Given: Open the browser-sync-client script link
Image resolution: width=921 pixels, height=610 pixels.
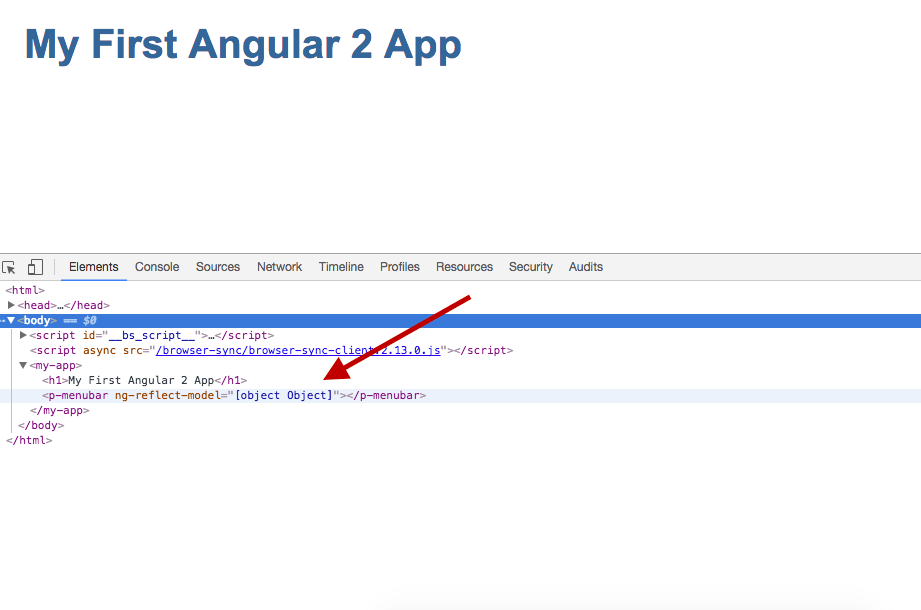Looking at the screenshot, I should point(298,351).
